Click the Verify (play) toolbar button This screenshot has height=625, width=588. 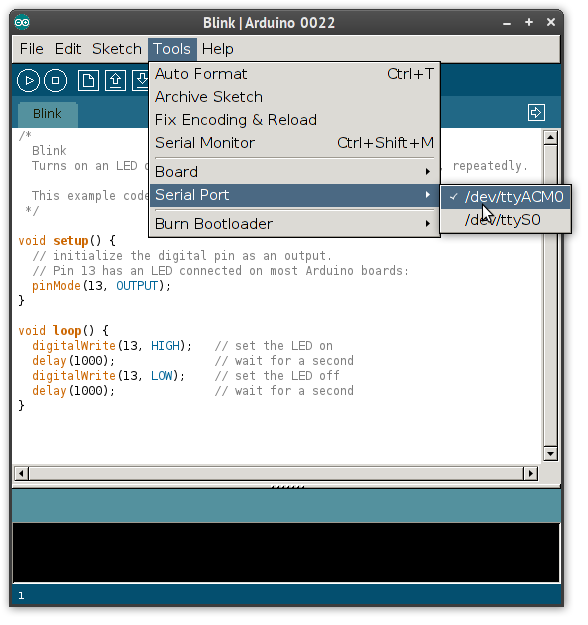(x=28, y=81)
